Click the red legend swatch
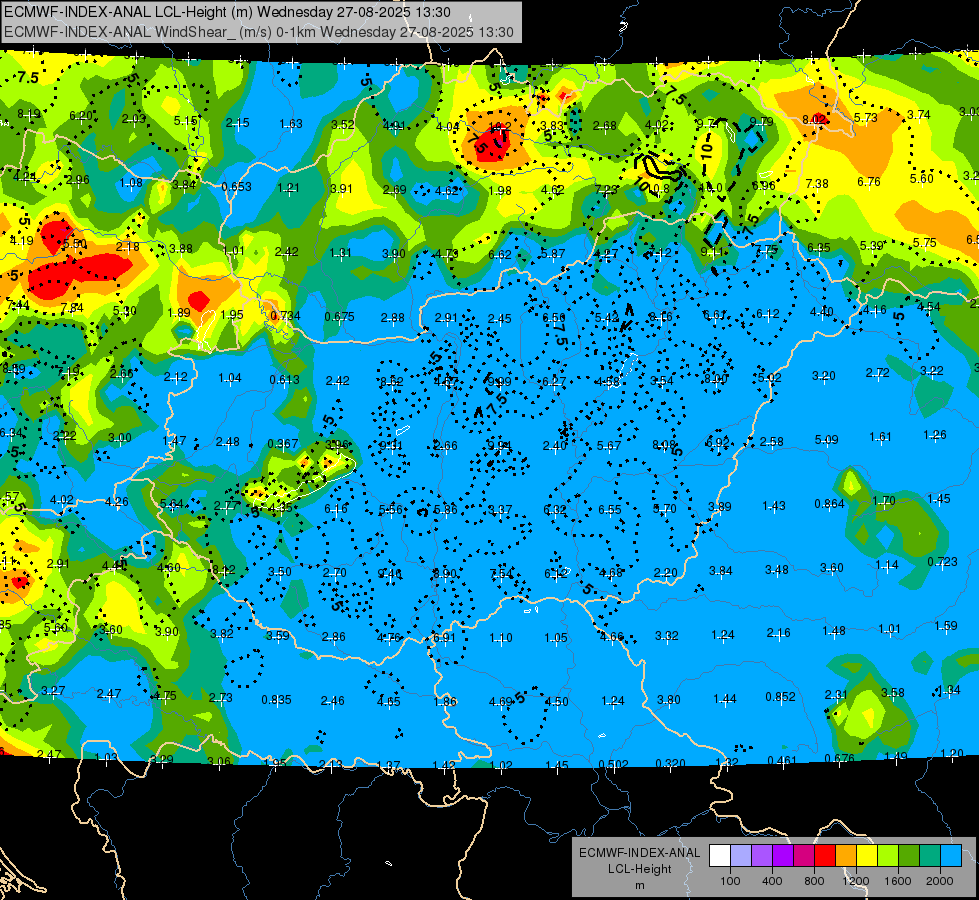 (x=825, y=856)
